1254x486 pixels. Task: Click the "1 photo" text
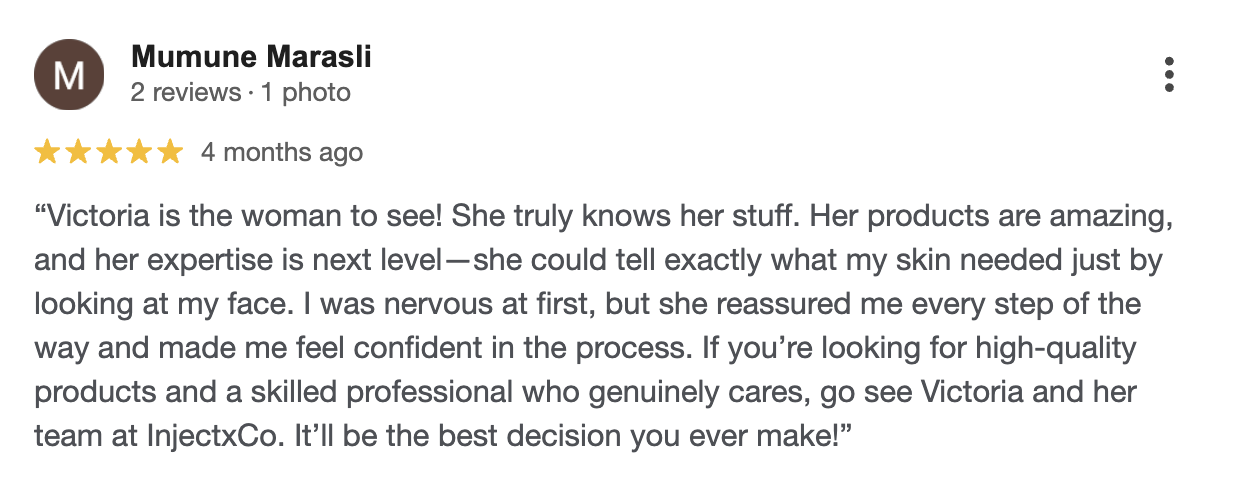coord(306,93)
